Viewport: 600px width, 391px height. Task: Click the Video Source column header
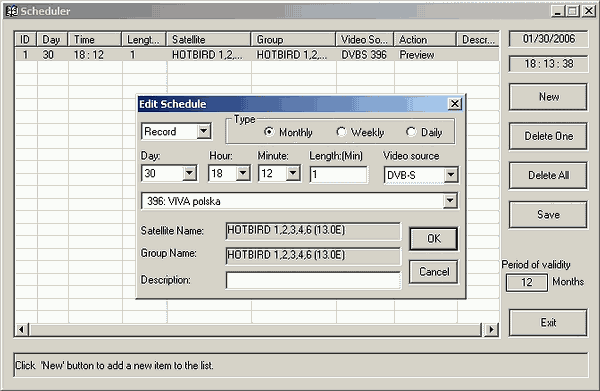[x=365, y=39]
